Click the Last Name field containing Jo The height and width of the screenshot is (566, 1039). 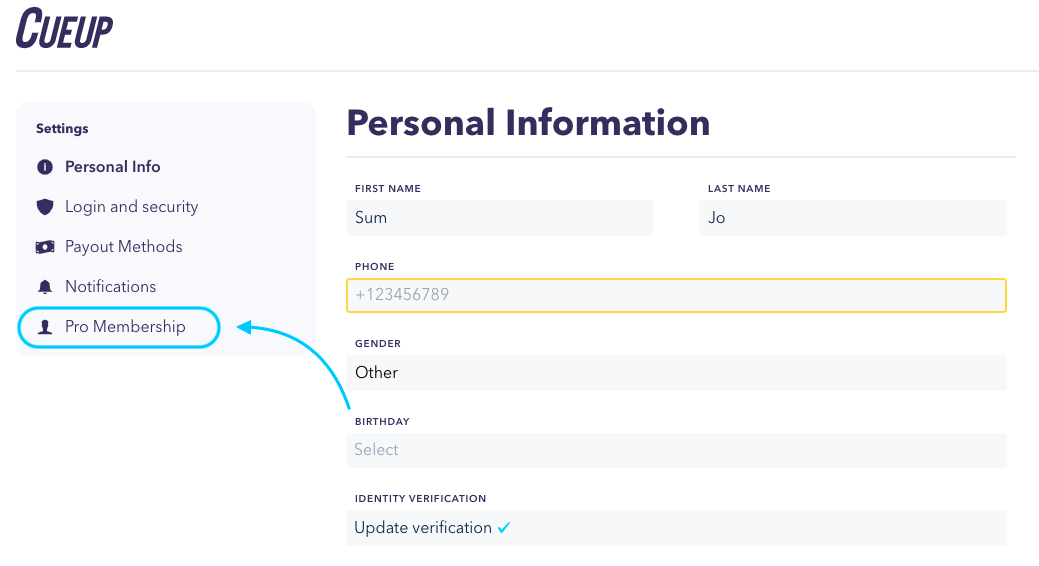[853, 218]
